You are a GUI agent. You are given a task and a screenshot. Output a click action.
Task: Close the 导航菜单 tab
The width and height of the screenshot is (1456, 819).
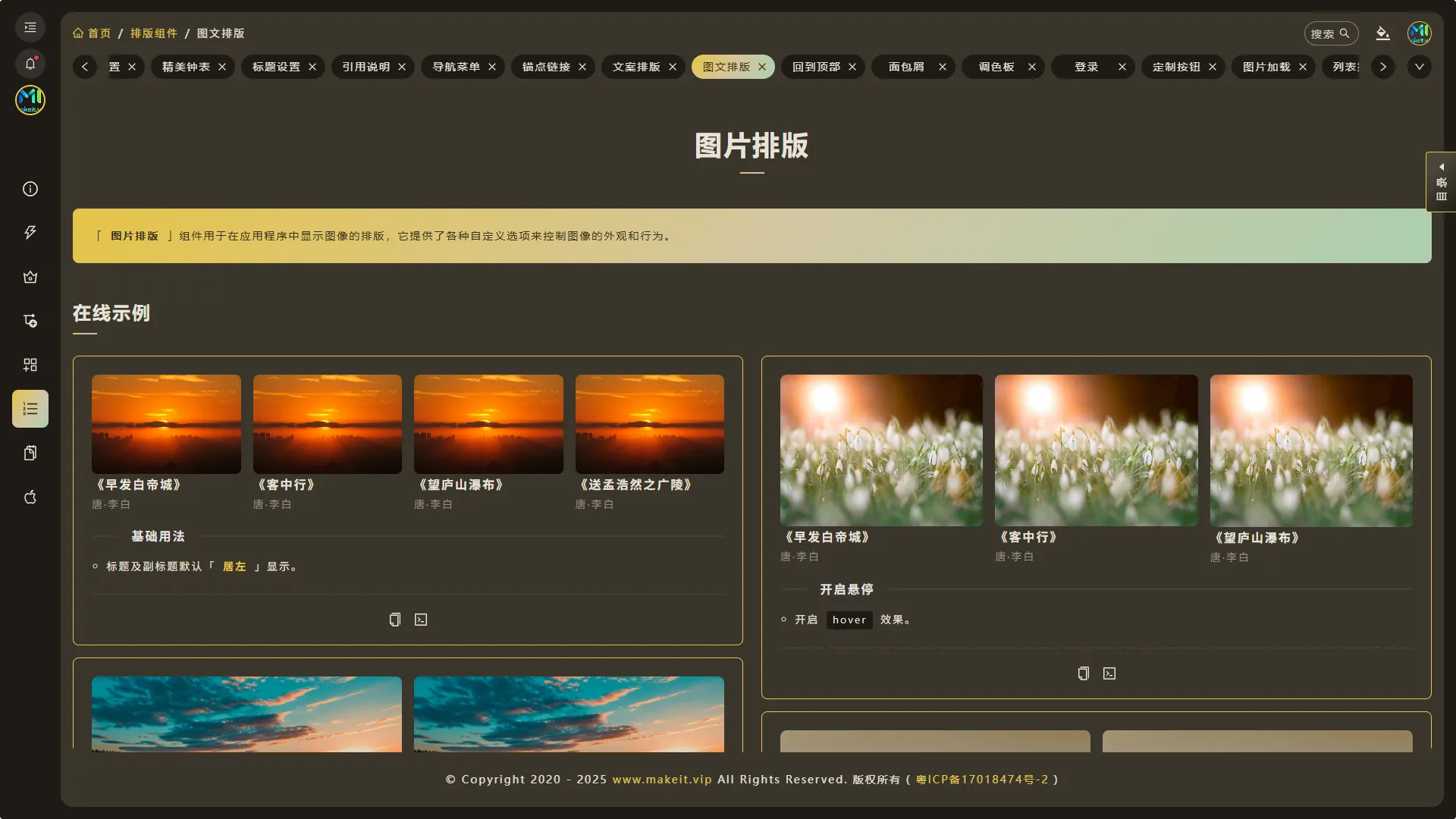492,67
